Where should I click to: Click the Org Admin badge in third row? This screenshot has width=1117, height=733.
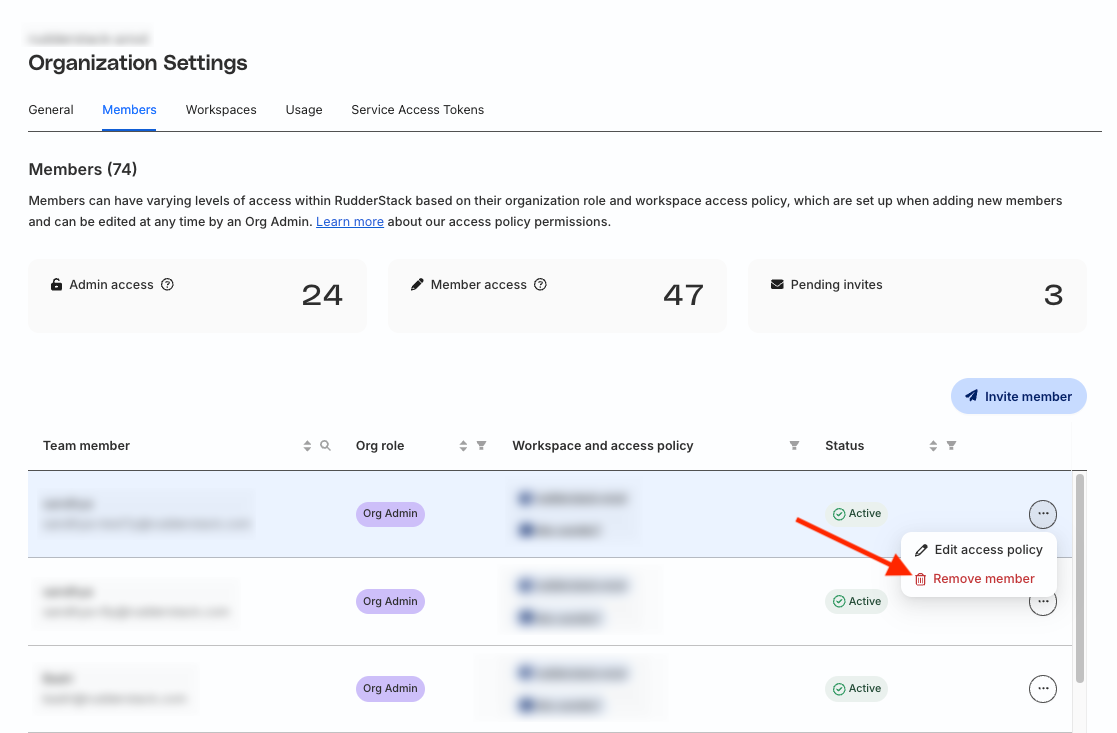click(390, 689)
